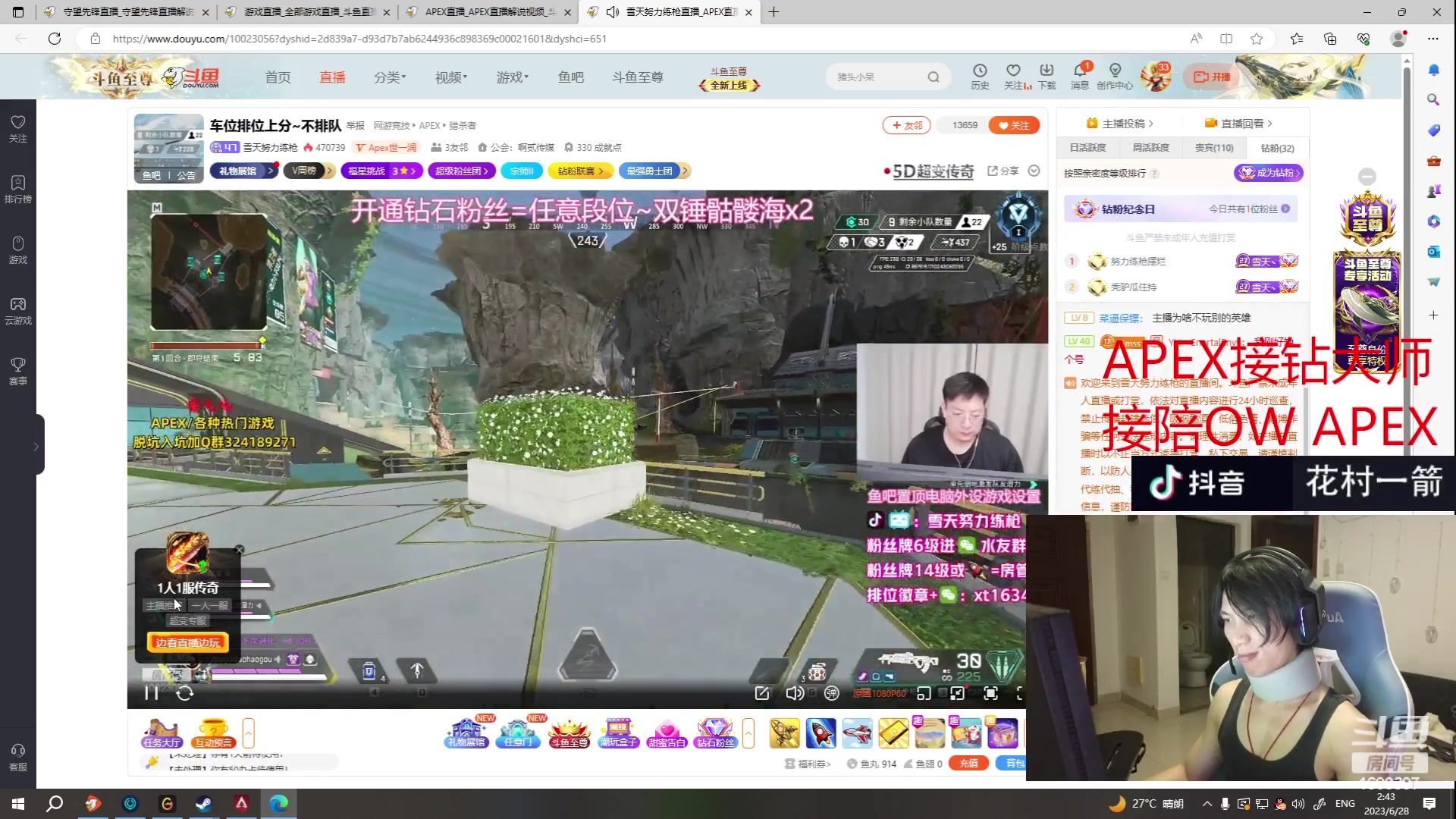Expand 视频 navigation dropdown

(x=451, y=77)
